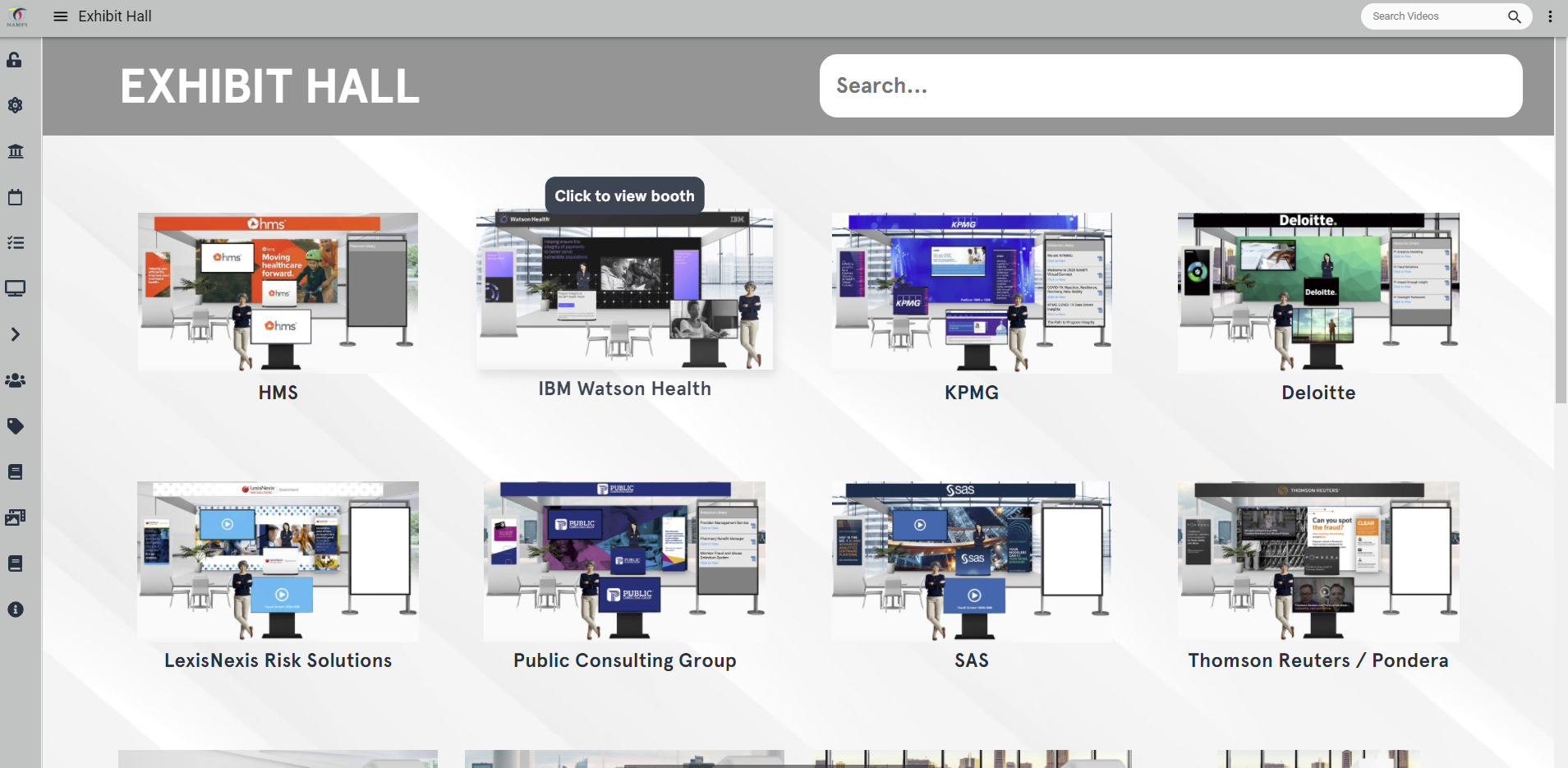Open the HMS booth thumbnail

pyautogui.click(x=278, y=292)
